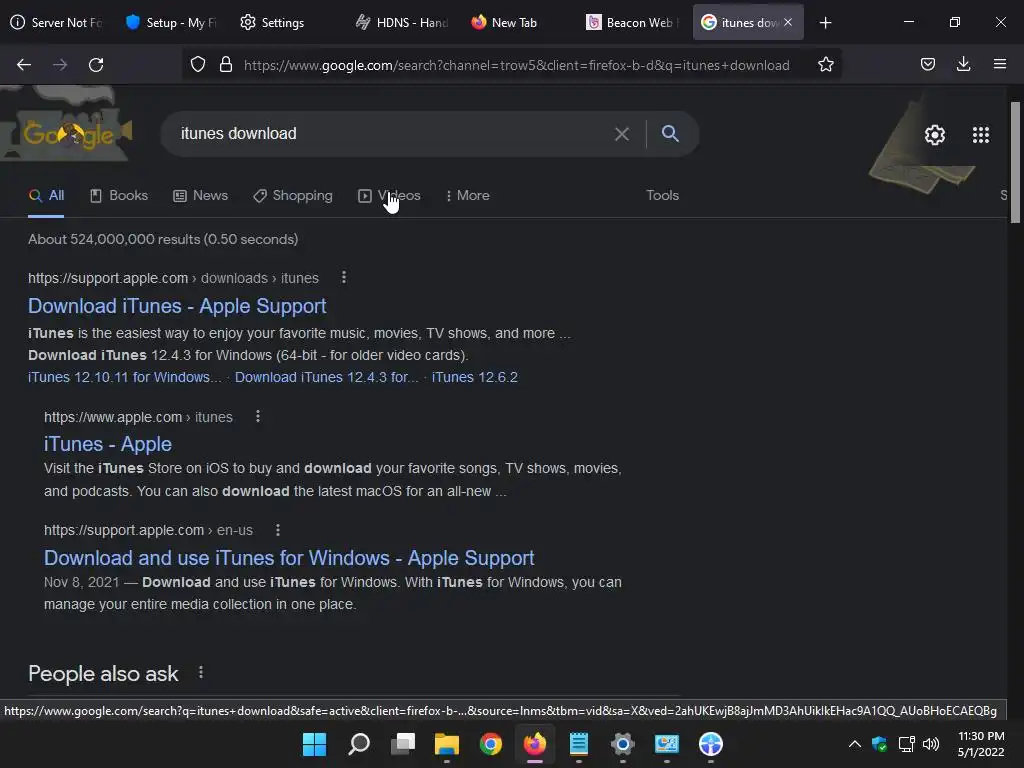Switch to the Beacon Web tab

click(x=633, y=23)
